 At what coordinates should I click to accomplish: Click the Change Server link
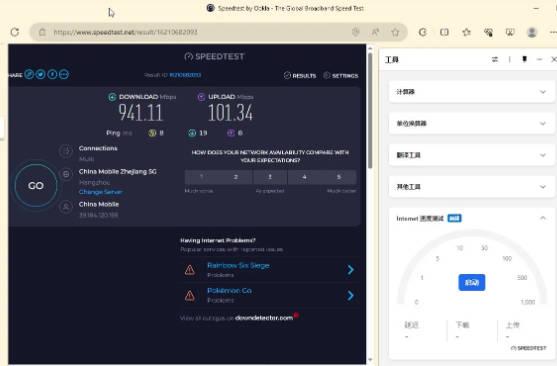[x=101, y=192]
